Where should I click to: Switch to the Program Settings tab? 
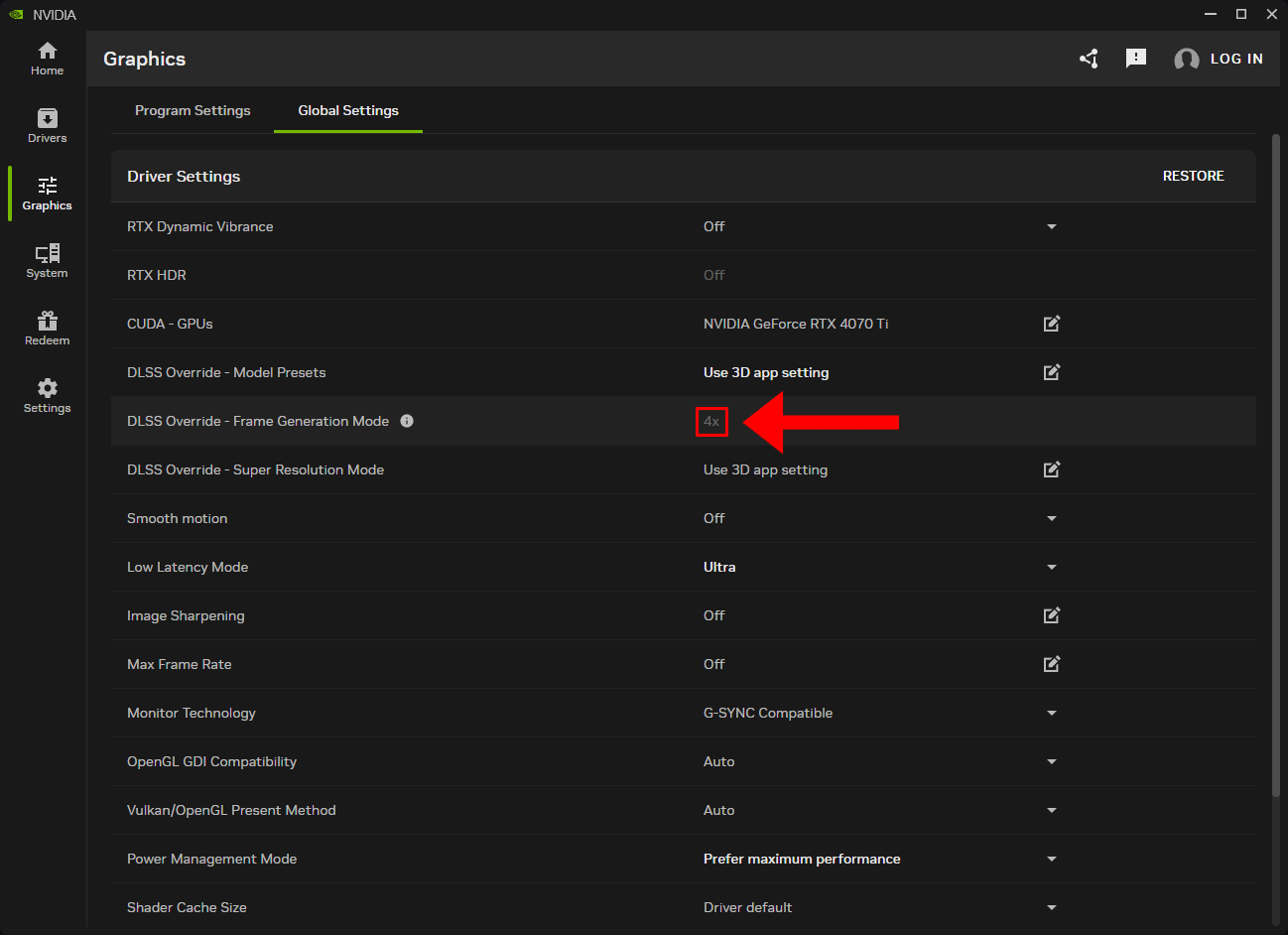193,110
